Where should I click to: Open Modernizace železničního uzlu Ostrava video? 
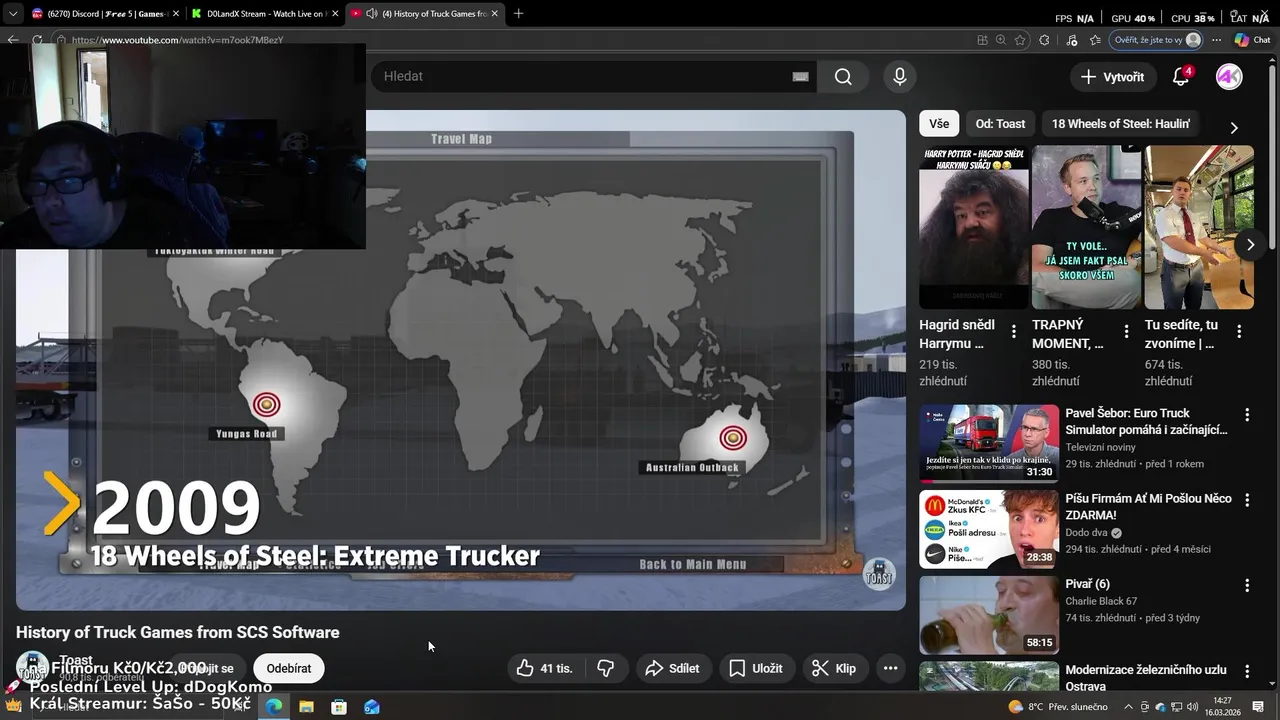tap(1146, 678)
